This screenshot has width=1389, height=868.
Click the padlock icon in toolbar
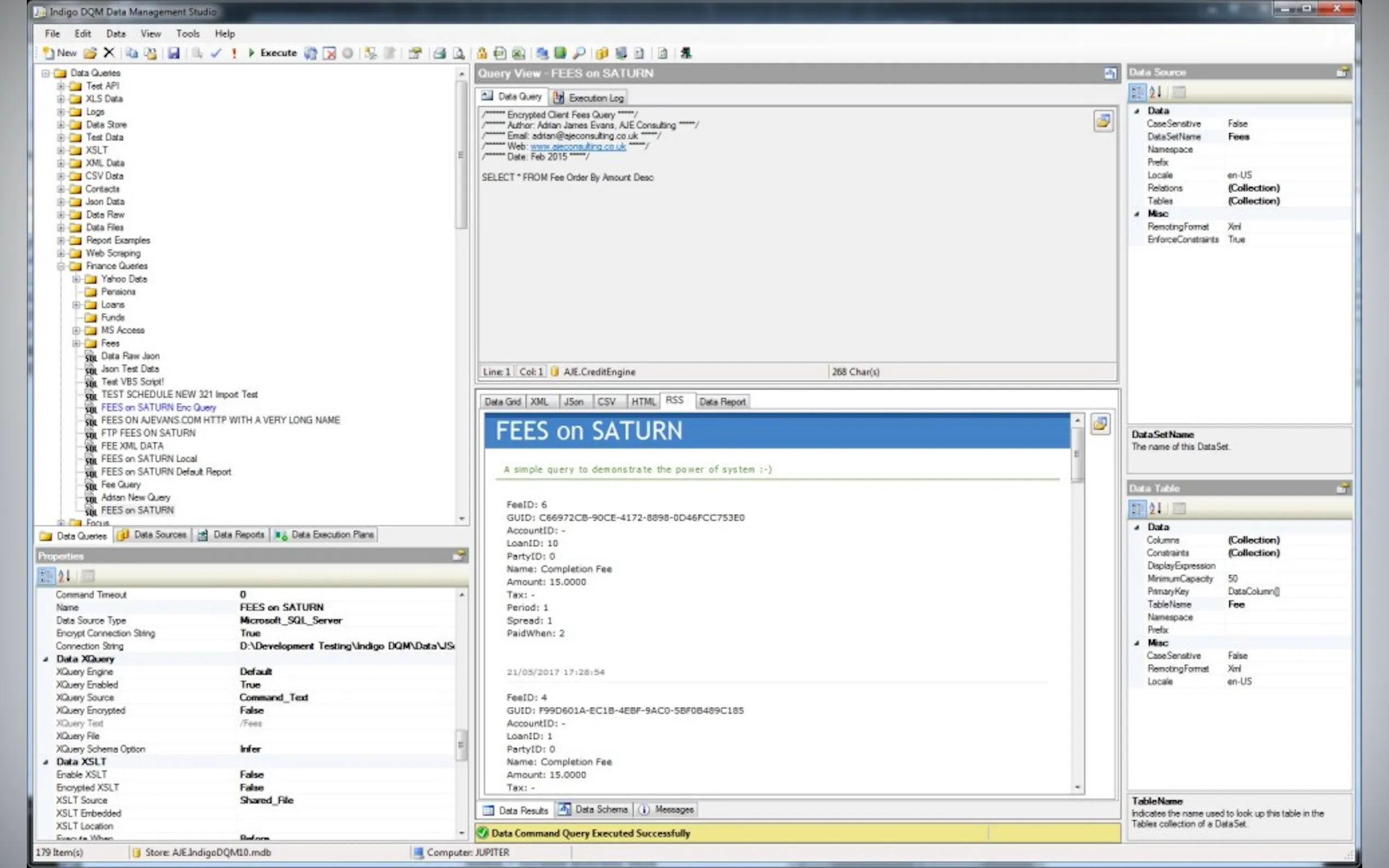point(481,54)
